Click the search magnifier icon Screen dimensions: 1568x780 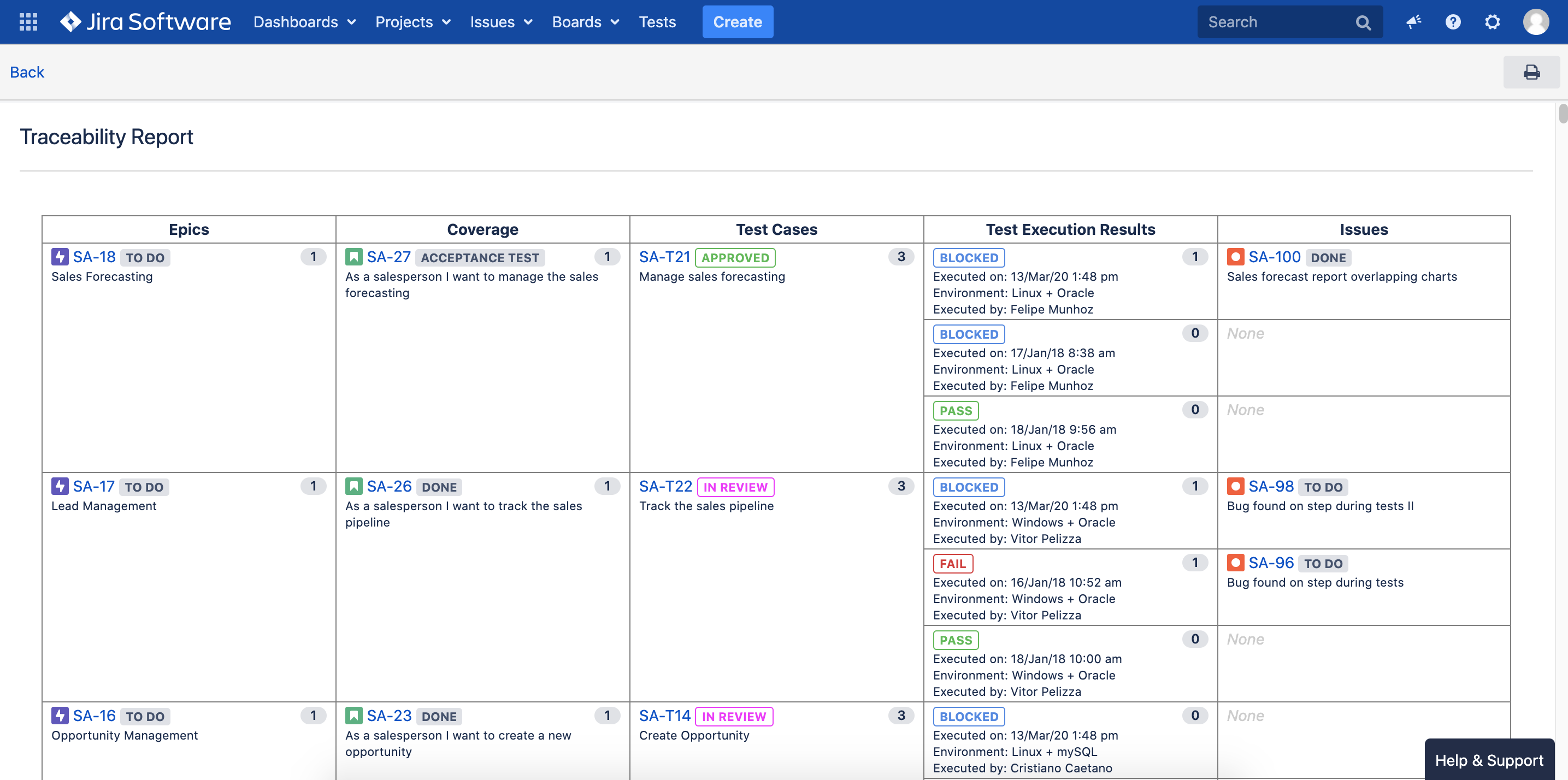tap(1363, 22)
